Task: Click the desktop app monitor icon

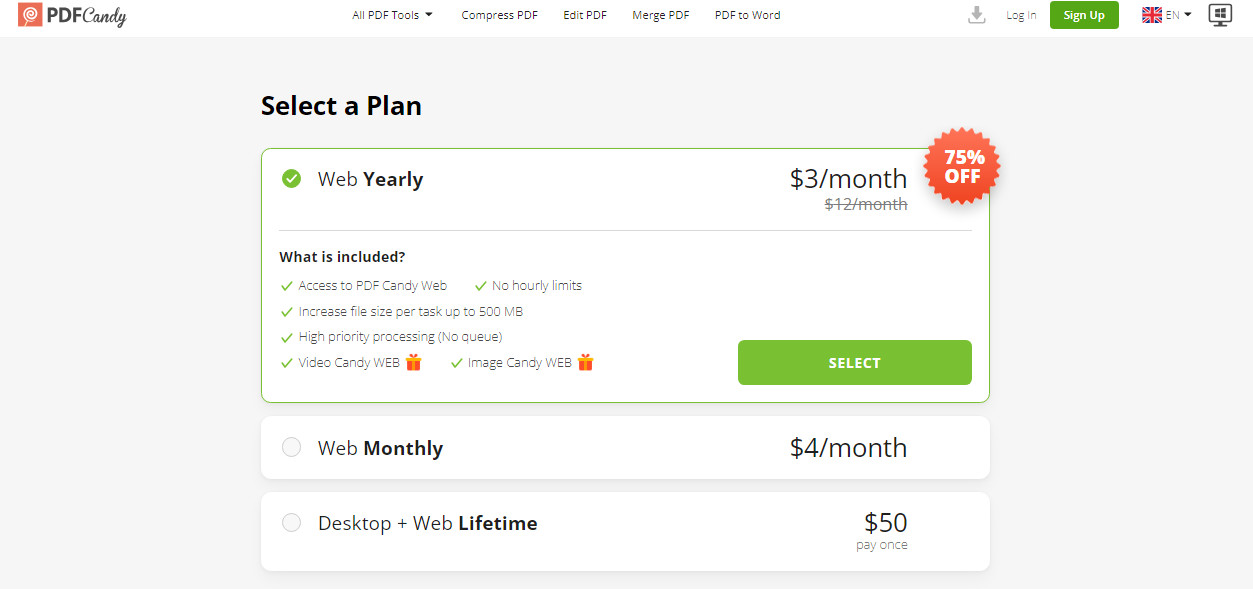Action: tap(1219, 15)
